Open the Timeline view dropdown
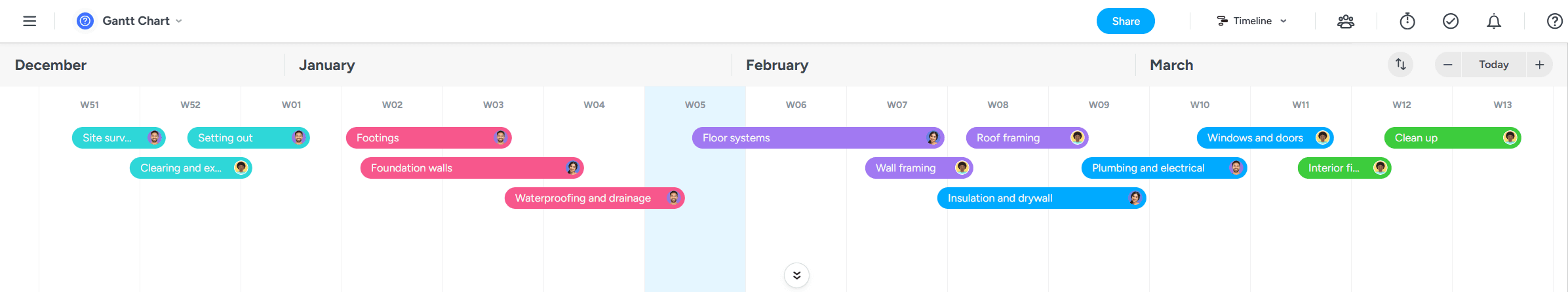This screenshot has width=1568, height=292. 1252,21
